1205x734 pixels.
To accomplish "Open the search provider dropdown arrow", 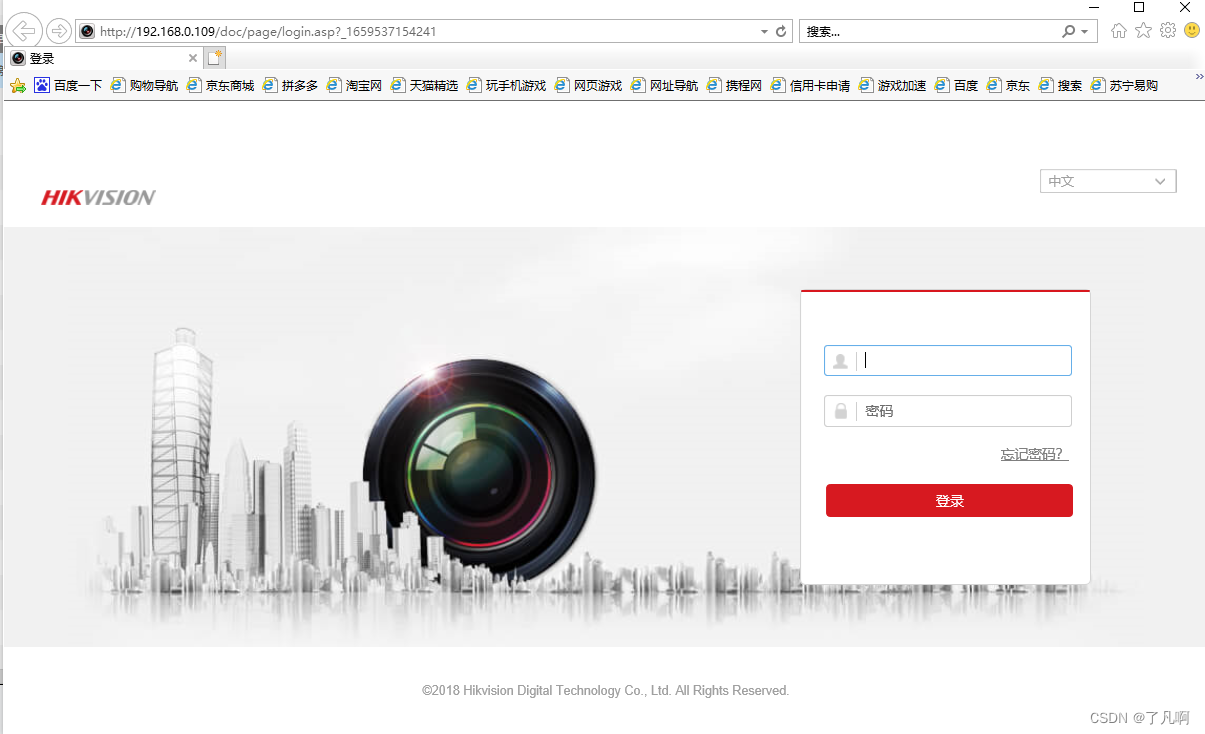I will click(1085, 32).
